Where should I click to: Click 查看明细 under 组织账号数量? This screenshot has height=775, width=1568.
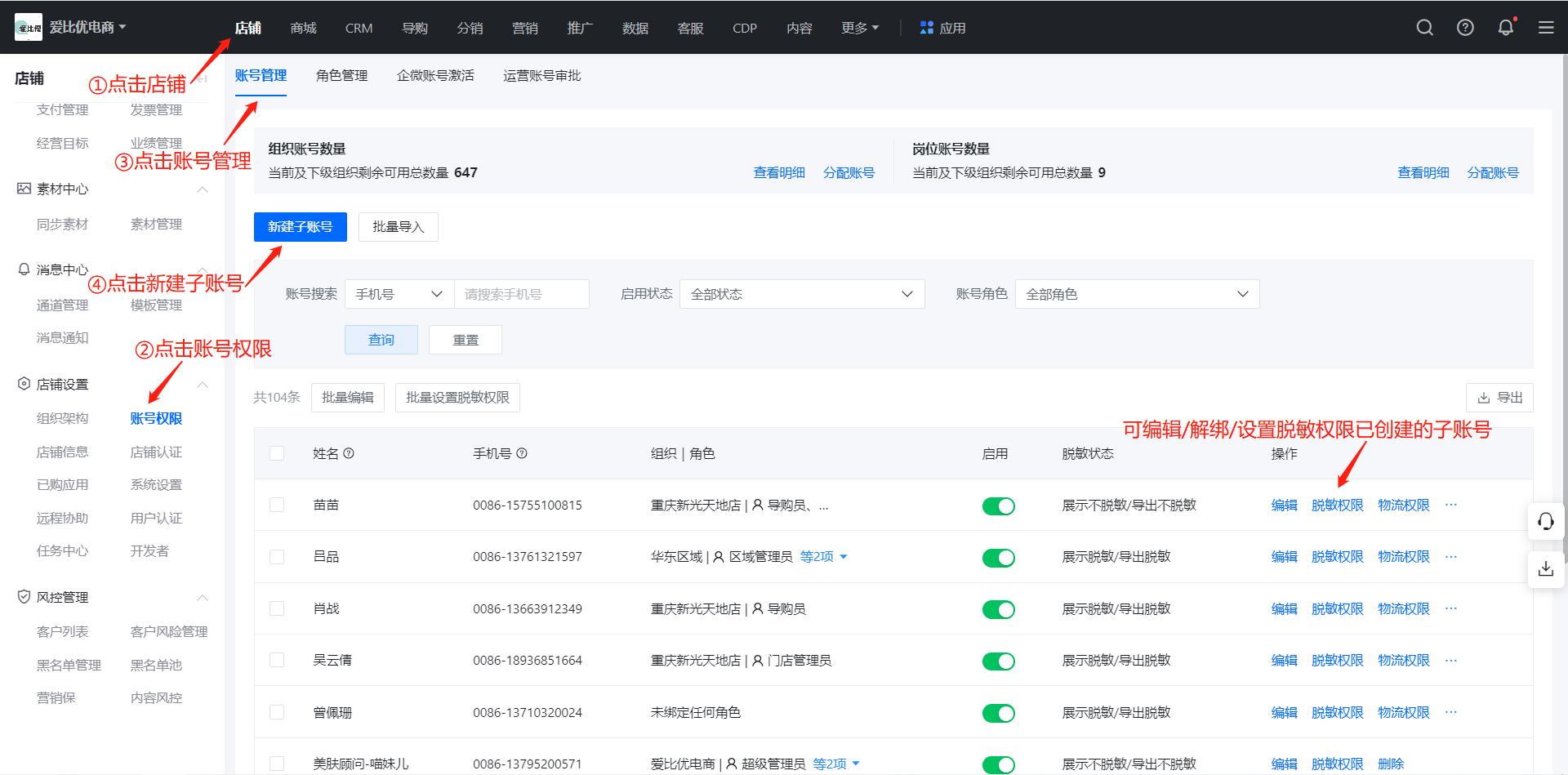779,172
